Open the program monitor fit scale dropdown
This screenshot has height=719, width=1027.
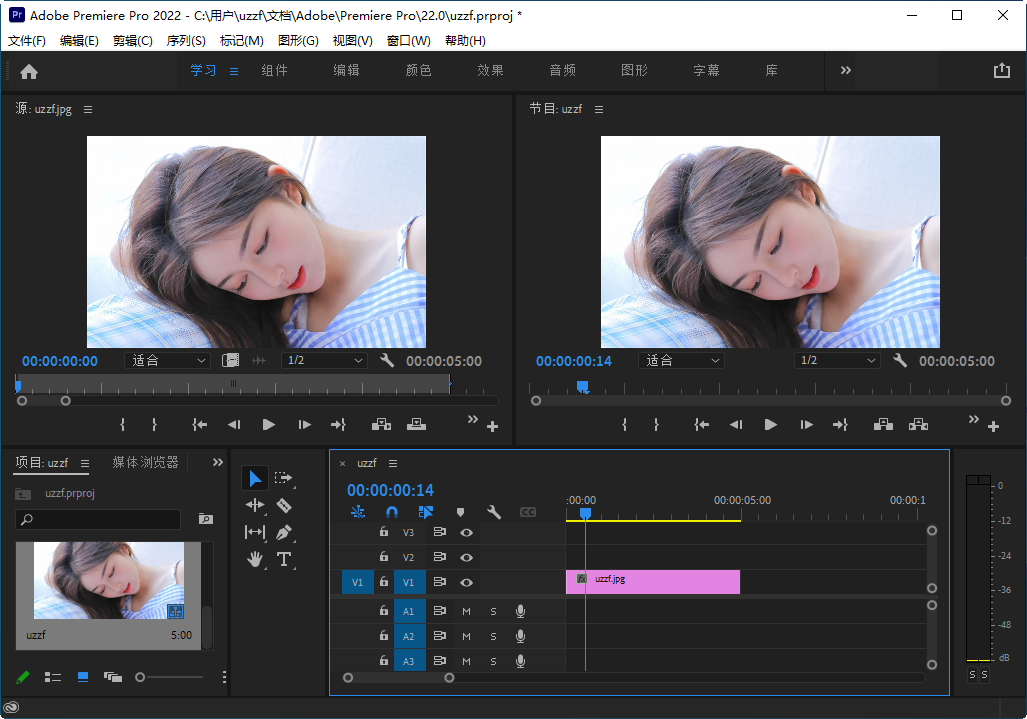(x=681, y=360)
